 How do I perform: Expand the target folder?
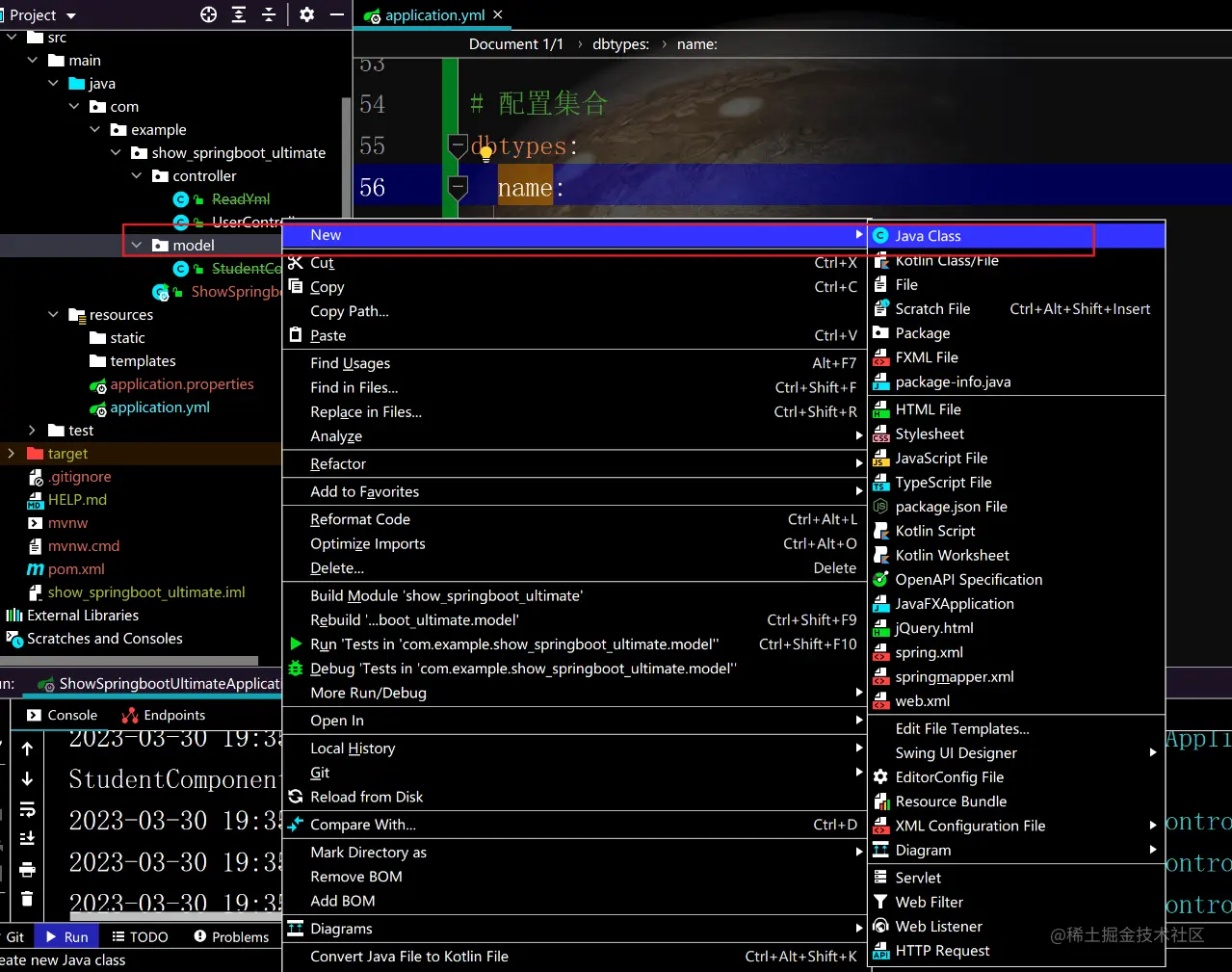[12, 453]
